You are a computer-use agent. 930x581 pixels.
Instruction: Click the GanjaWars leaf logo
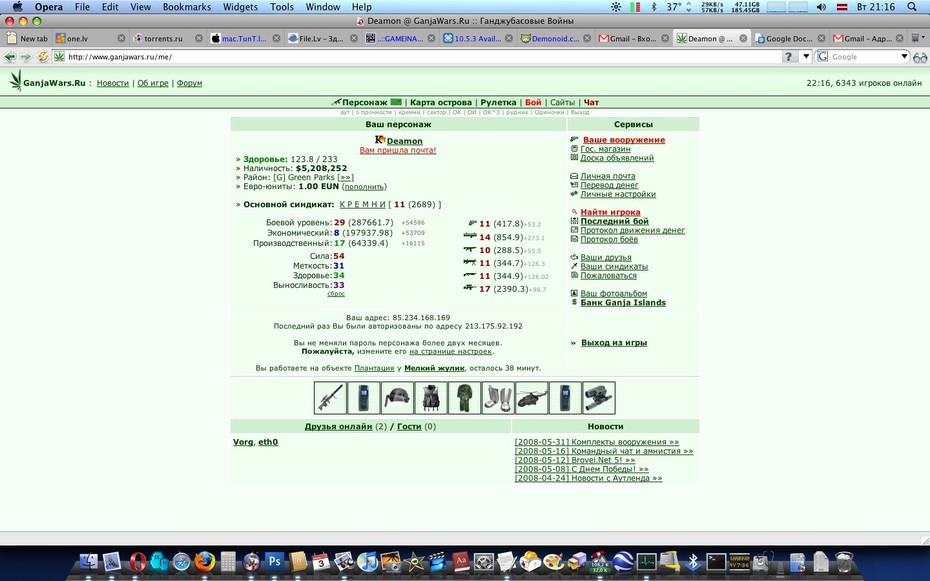[x=15, y=80]
